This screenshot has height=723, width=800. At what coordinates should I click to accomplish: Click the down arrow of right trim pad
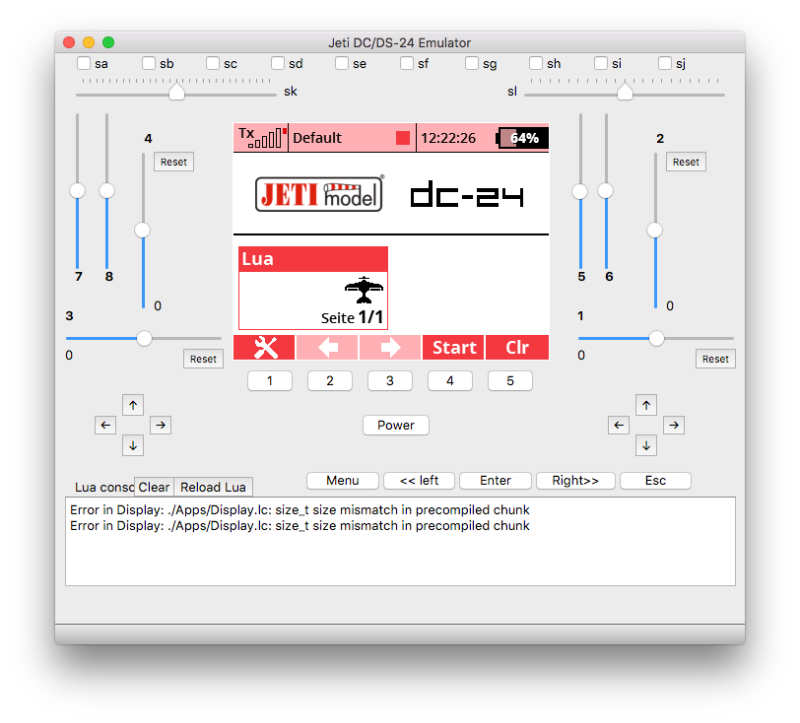tap(646, 445)
